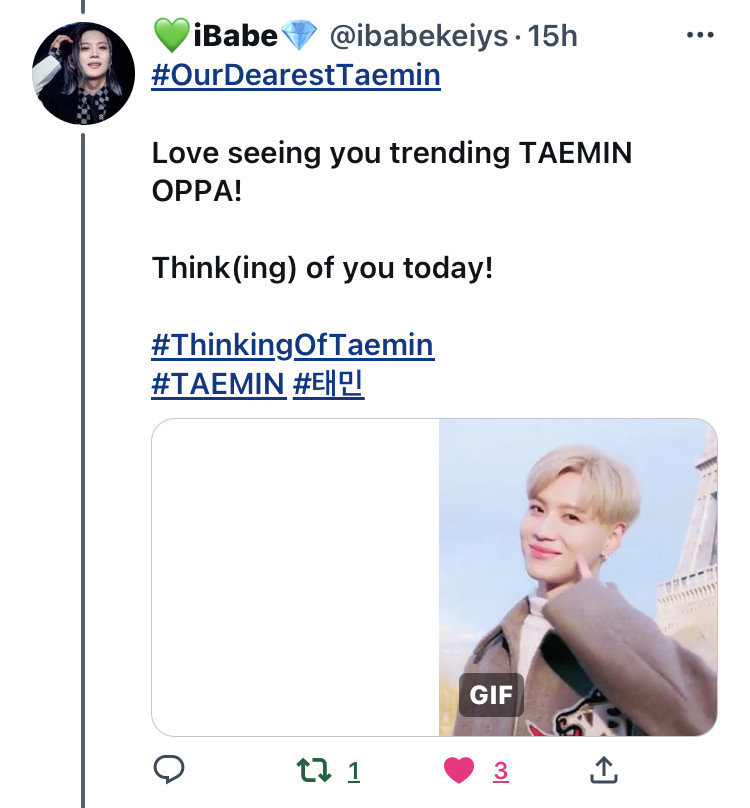Unlike the tweet via pink heart icon

point(459,770)
